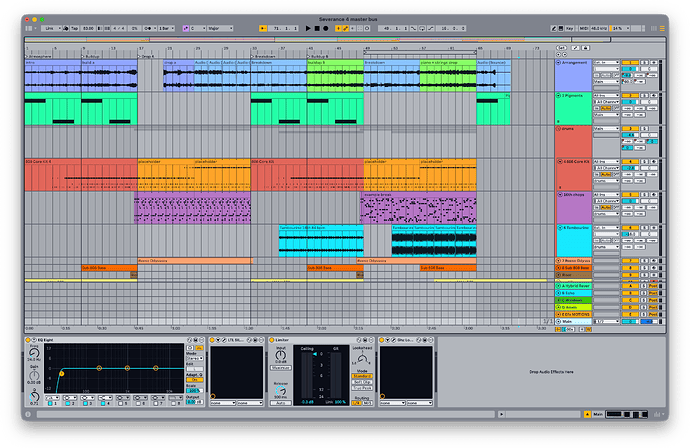Toggle the computer MIDI keyboard icon
Image resolution: width=690 pixels, height=448 pixels.
coord(561,28)
